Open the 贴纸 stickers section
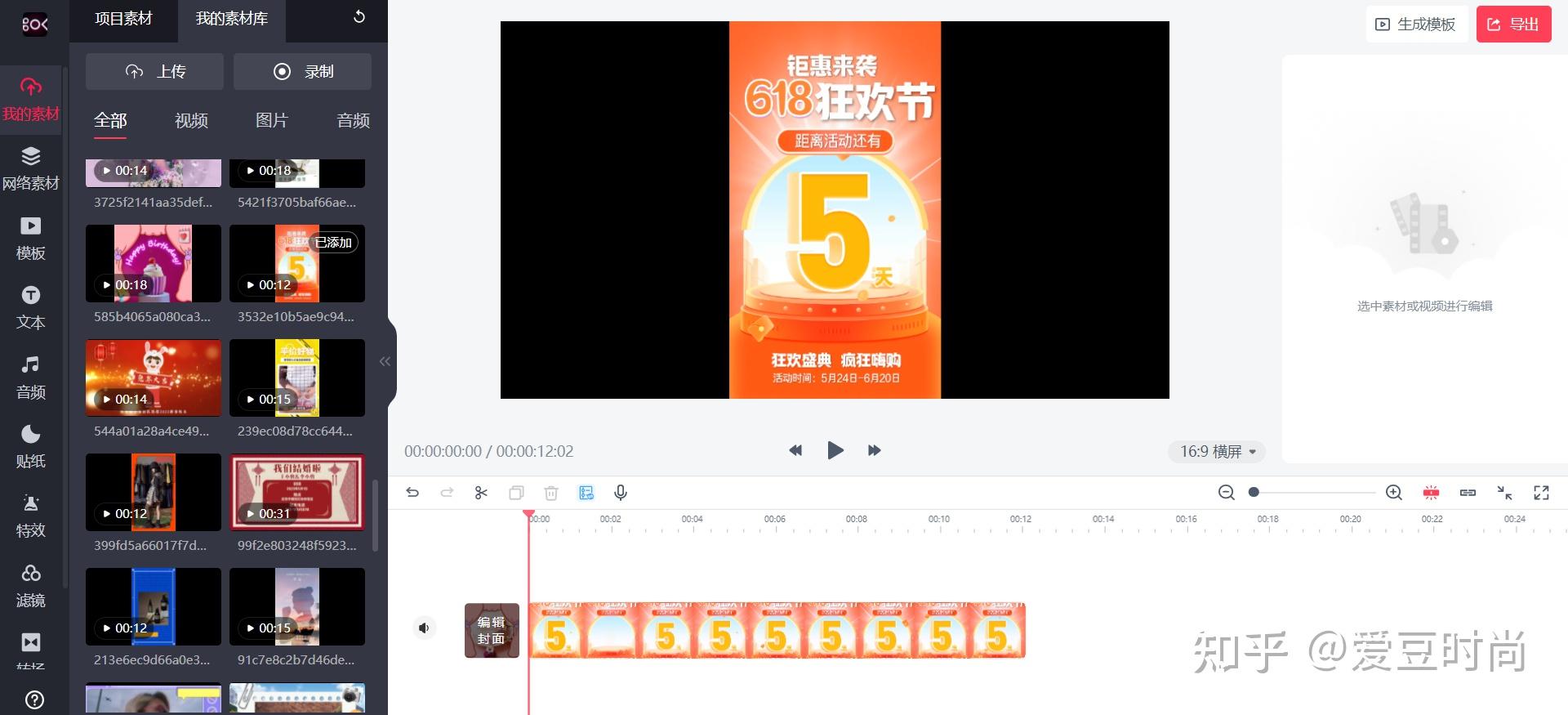Image resolution: width=1568 pixels, height=715 pixels. (31, 447)
